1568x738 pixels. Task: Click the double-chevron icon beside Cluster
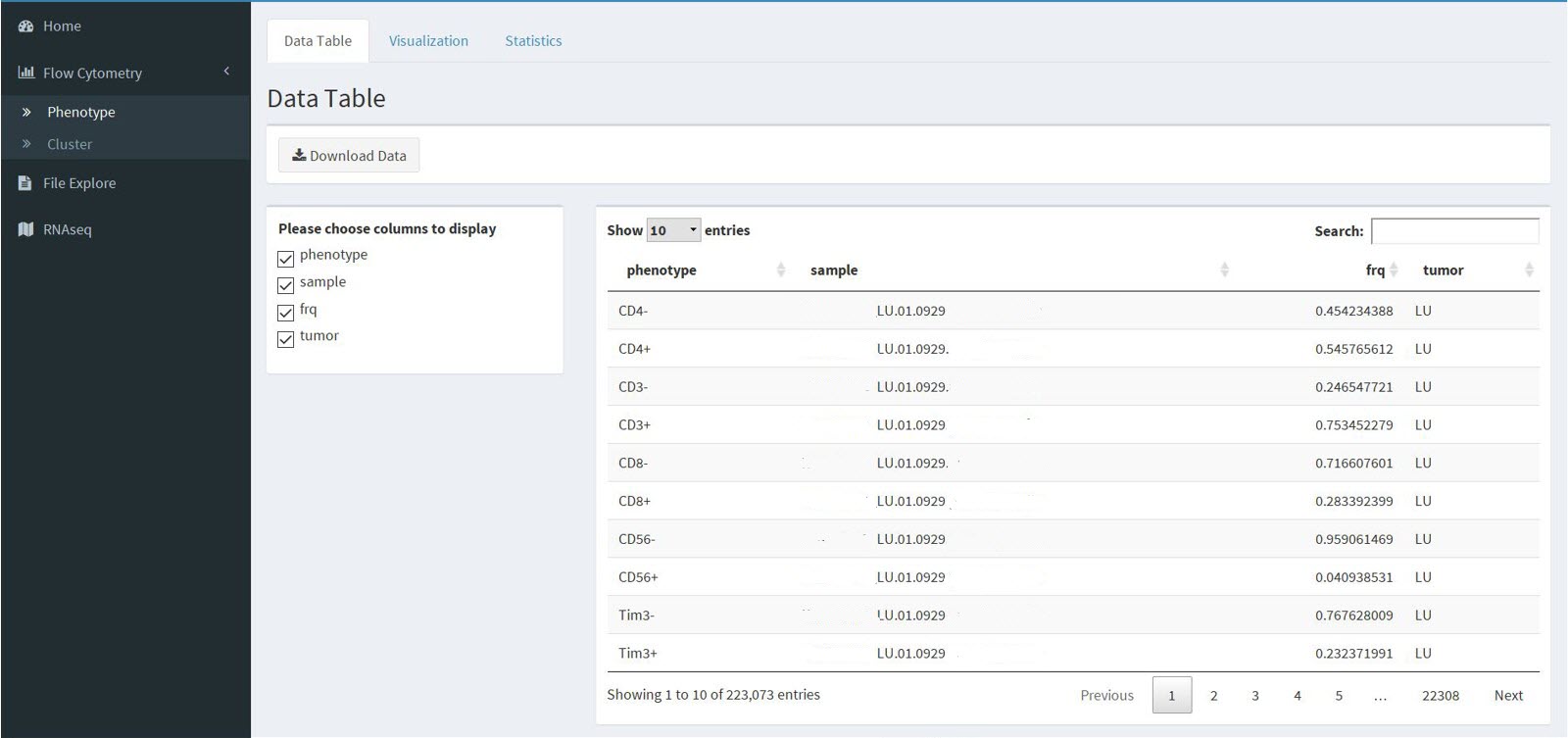(26, 144)
